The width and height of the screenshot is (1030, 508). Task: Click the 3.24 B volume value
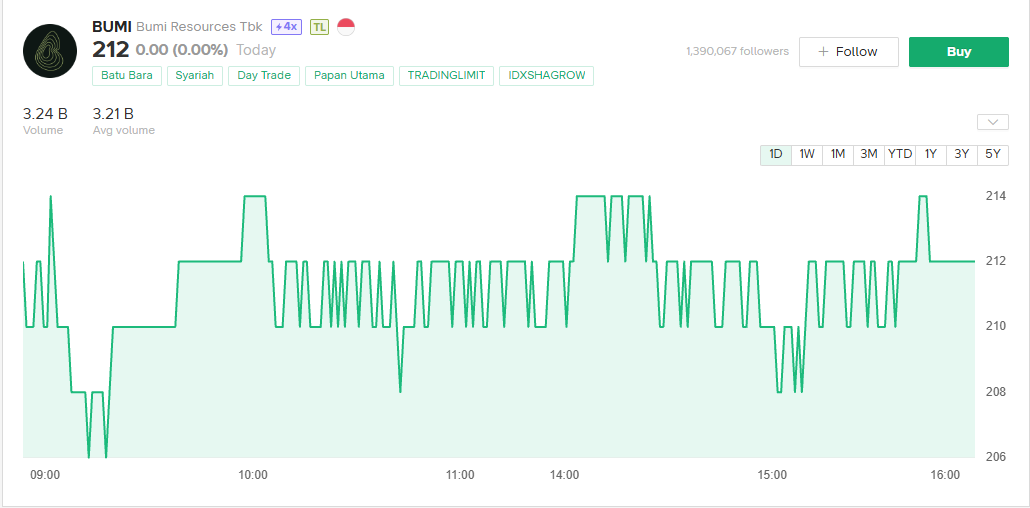45,114
